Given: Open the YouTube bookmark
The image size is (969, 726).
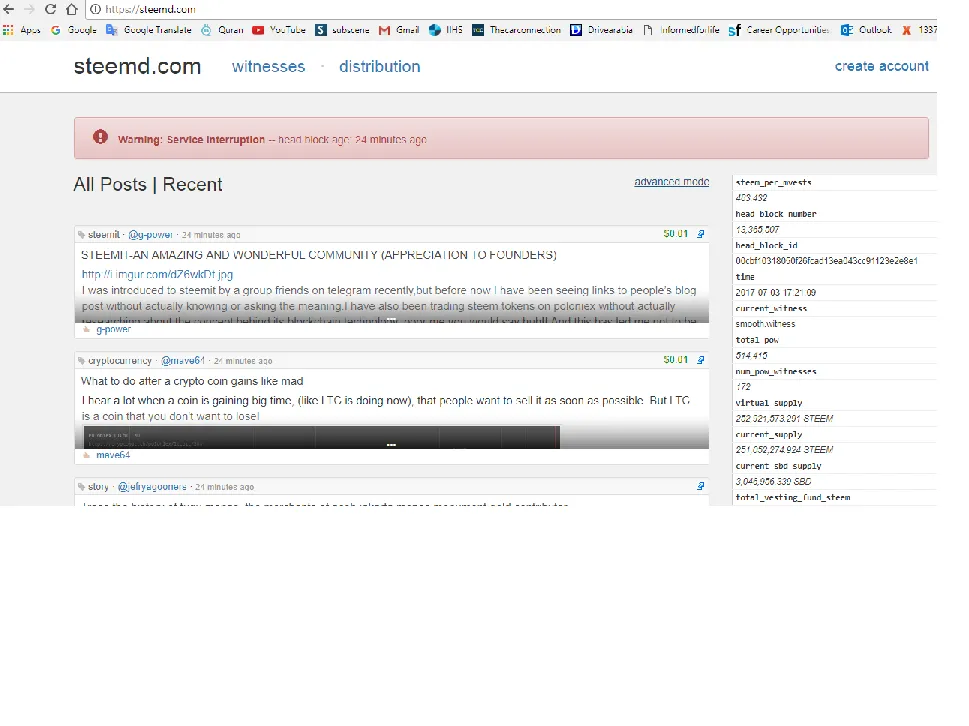Looking at the screenshot, I should 279,30.
